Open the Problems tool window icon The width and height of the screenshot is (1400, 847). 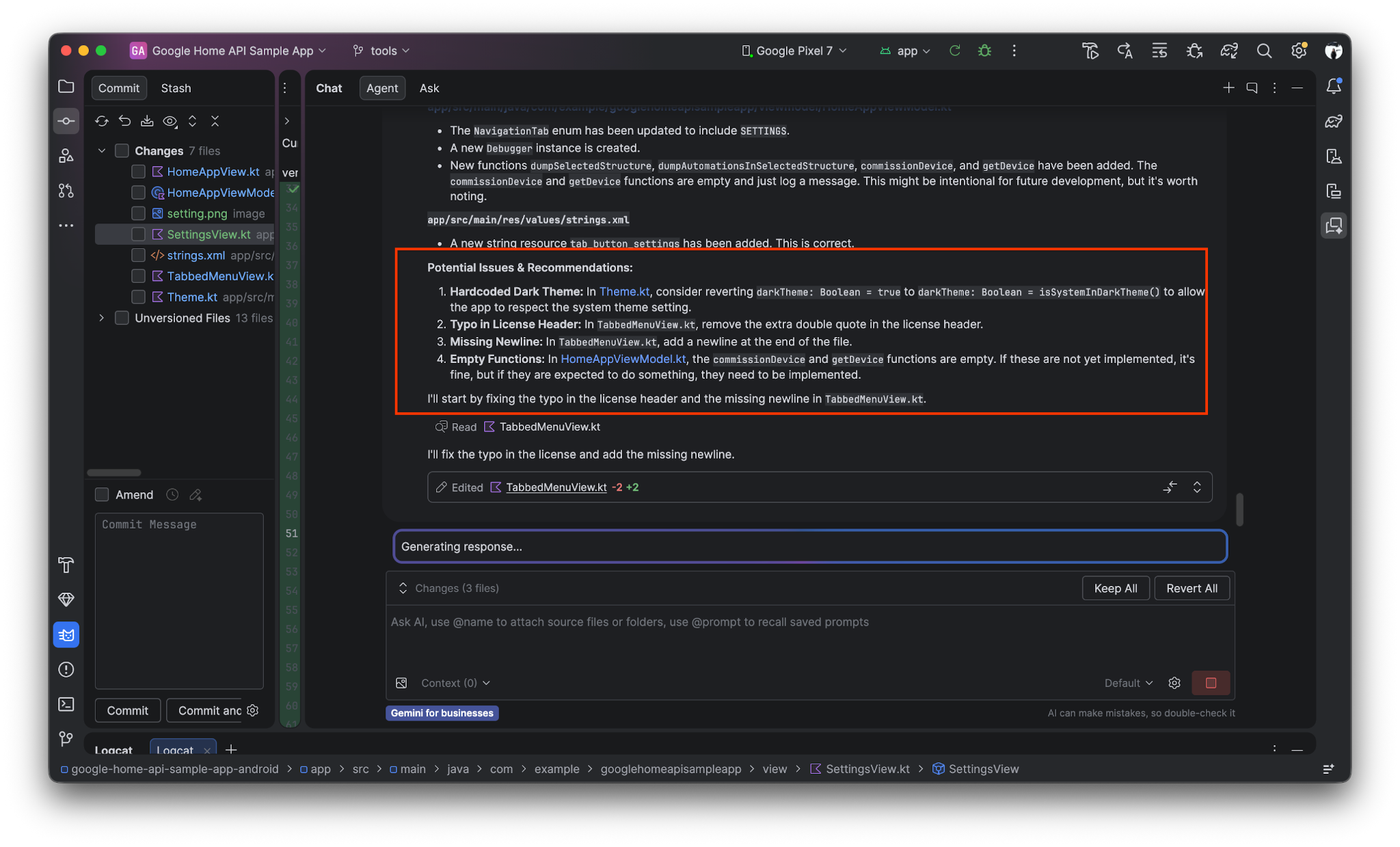(x=66, y=669)
